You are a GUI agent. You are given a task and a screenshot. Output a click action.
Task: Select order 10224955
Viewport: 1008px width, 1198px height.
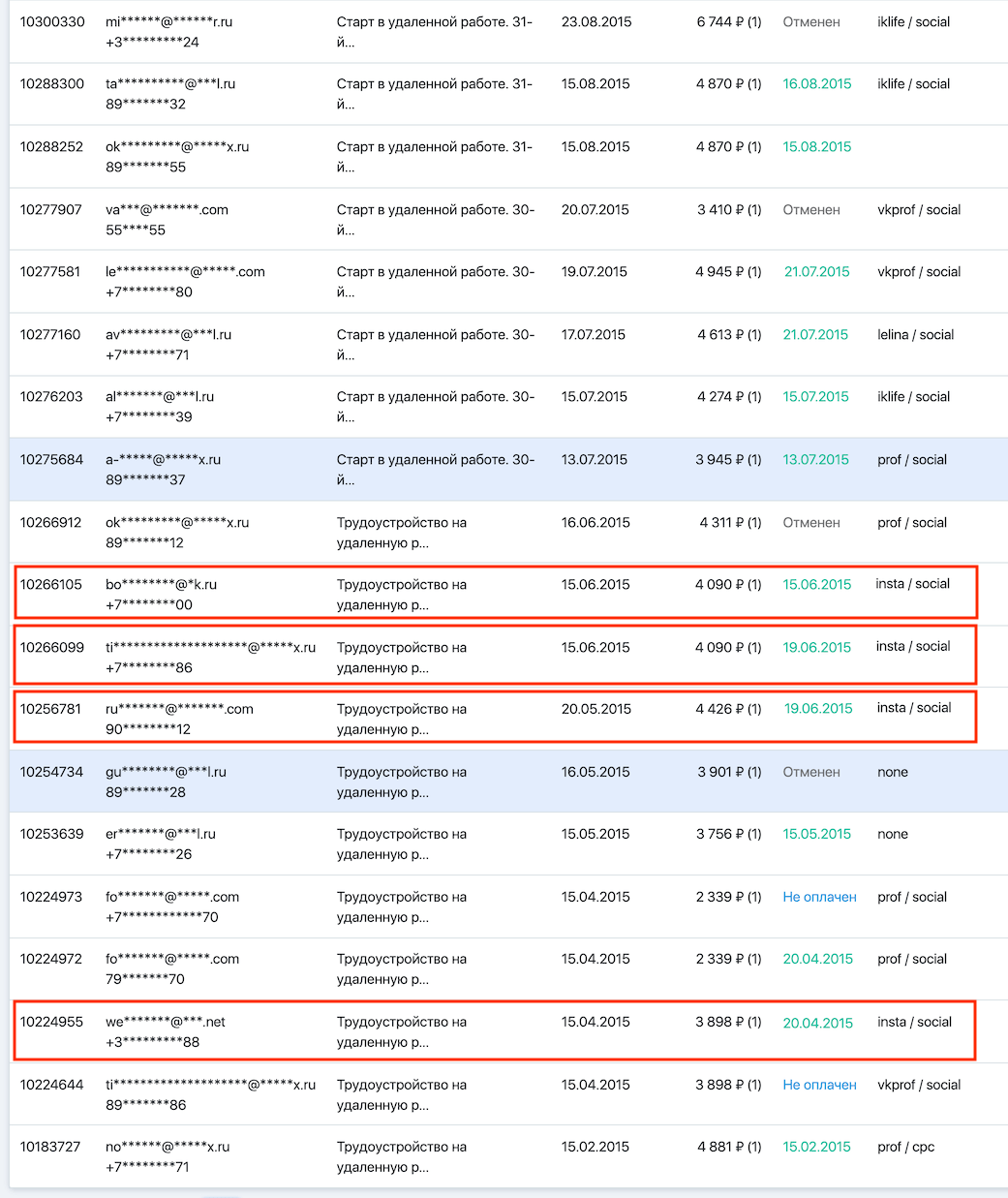click(52, 1022)
